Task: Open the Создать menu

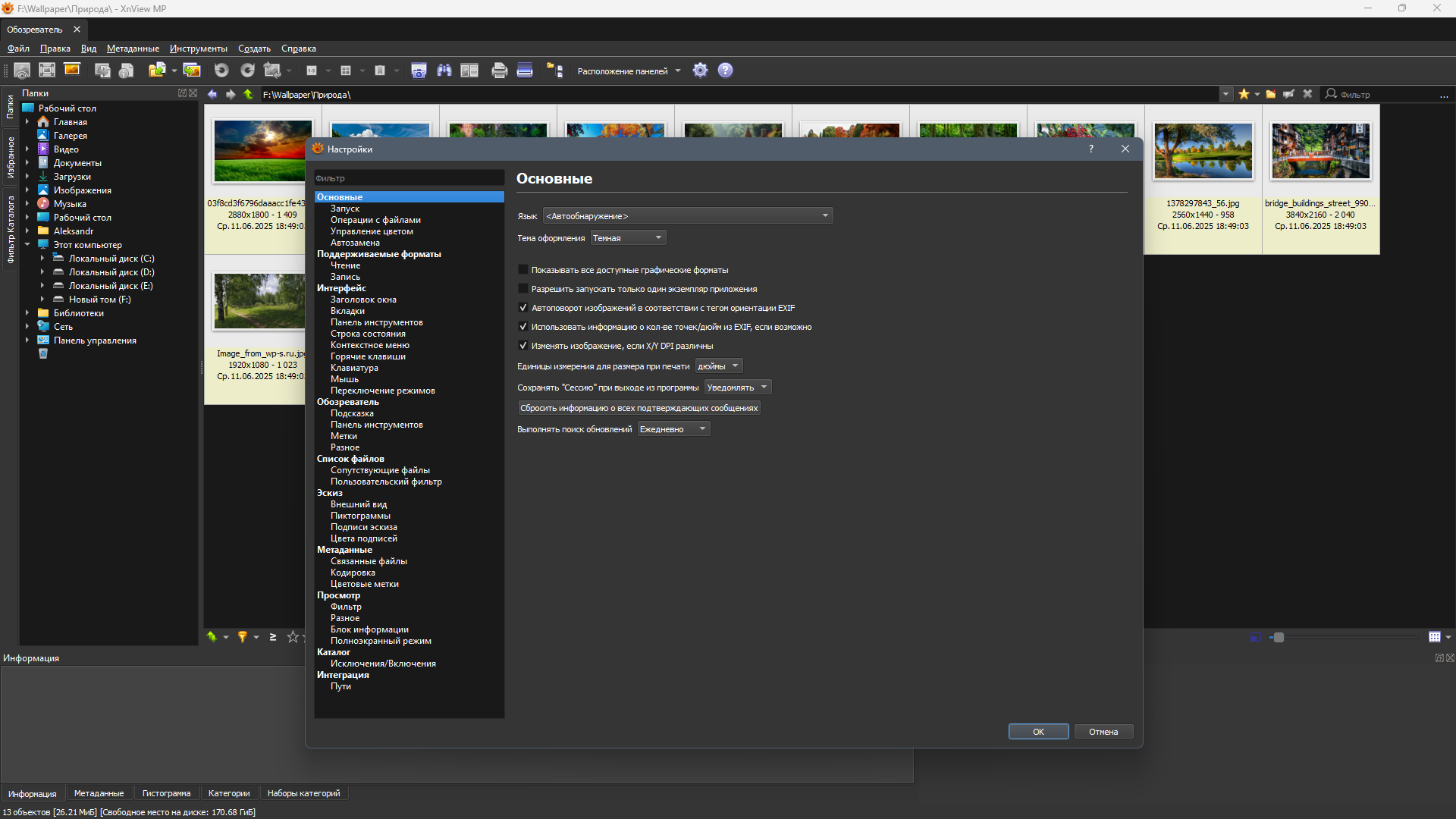Action: (x=254, y=49)
